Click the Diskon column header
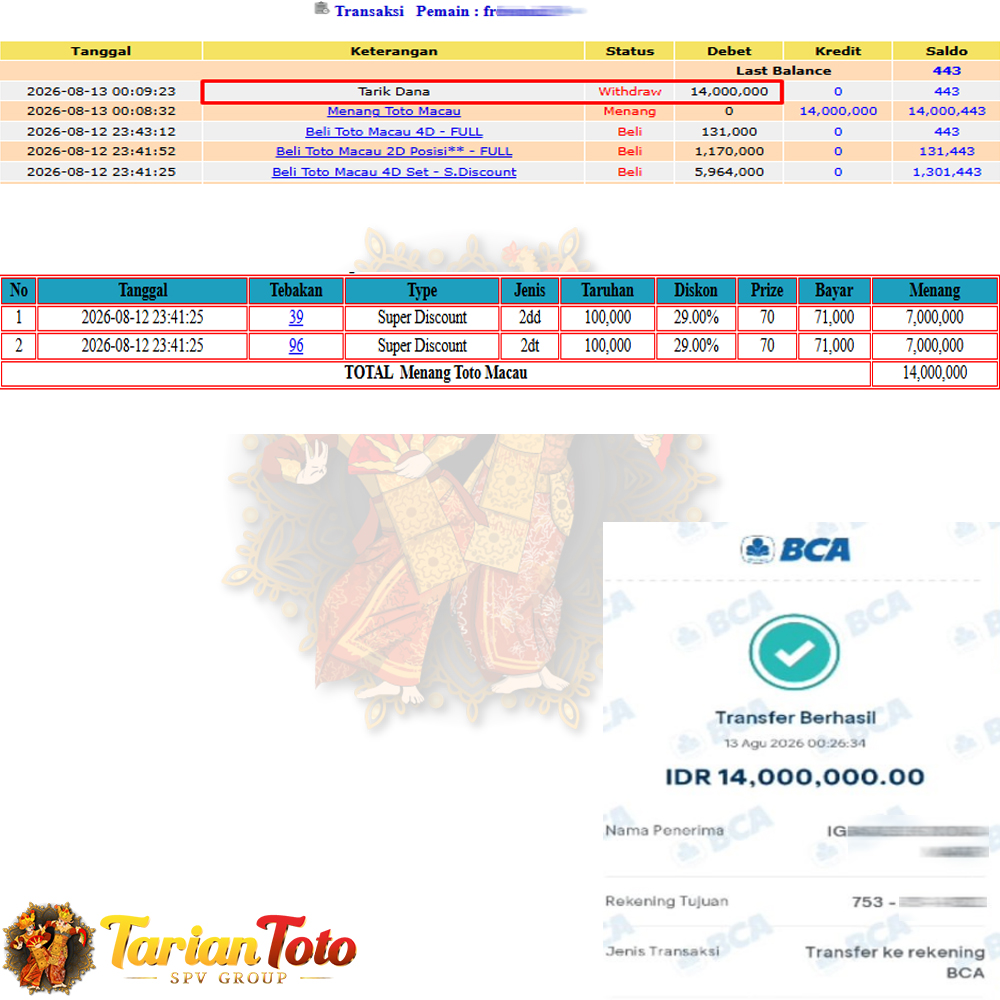1000x1000 pixels. (696, 290)
